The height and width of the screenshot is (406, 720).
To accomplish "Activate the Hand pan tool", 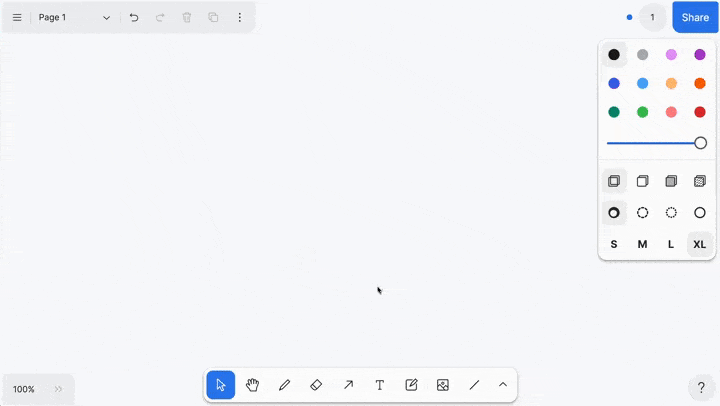I will coord(253,385).
